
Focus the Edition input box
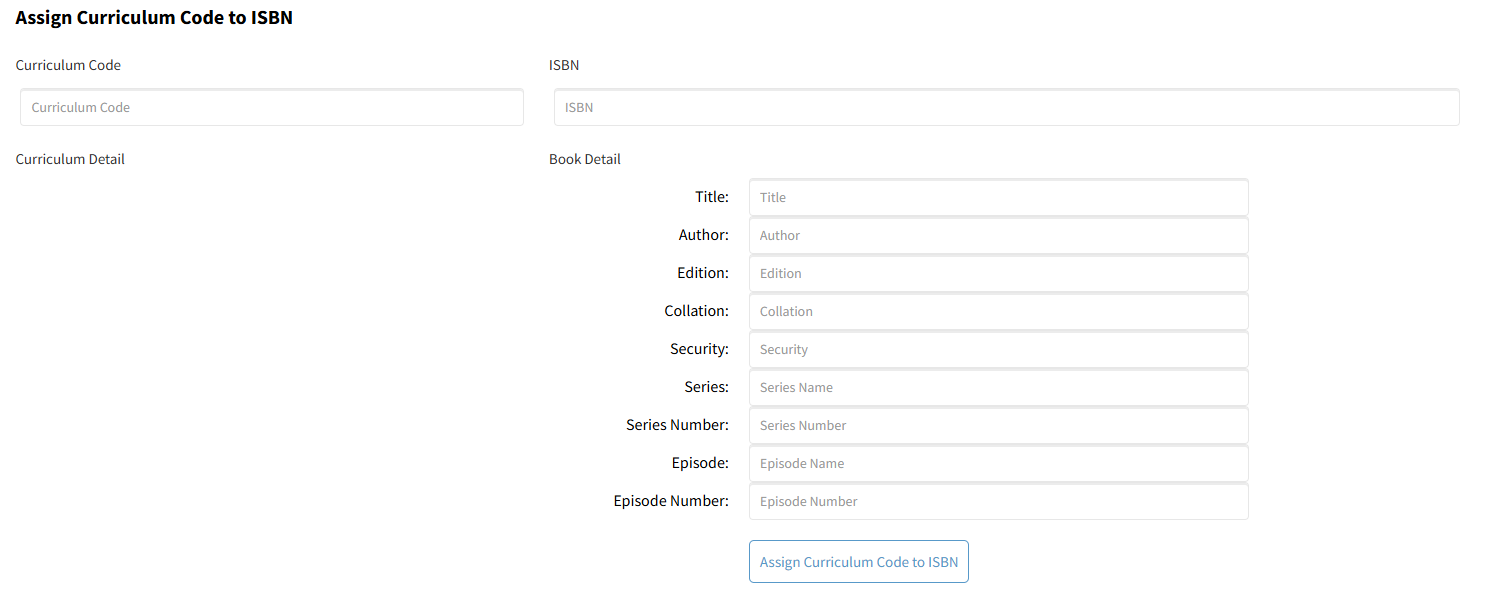click(999, 273)
